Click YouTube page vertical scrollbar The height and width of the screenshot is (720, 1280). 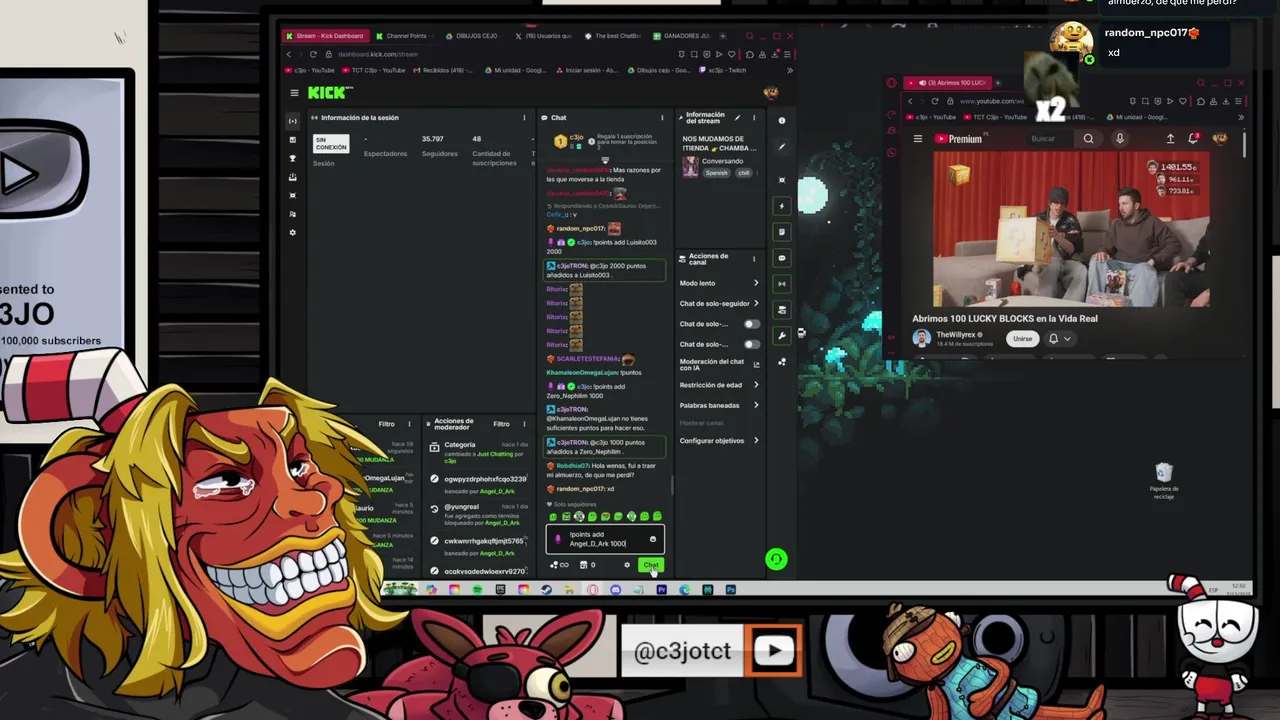click(x=1244, y=145)
